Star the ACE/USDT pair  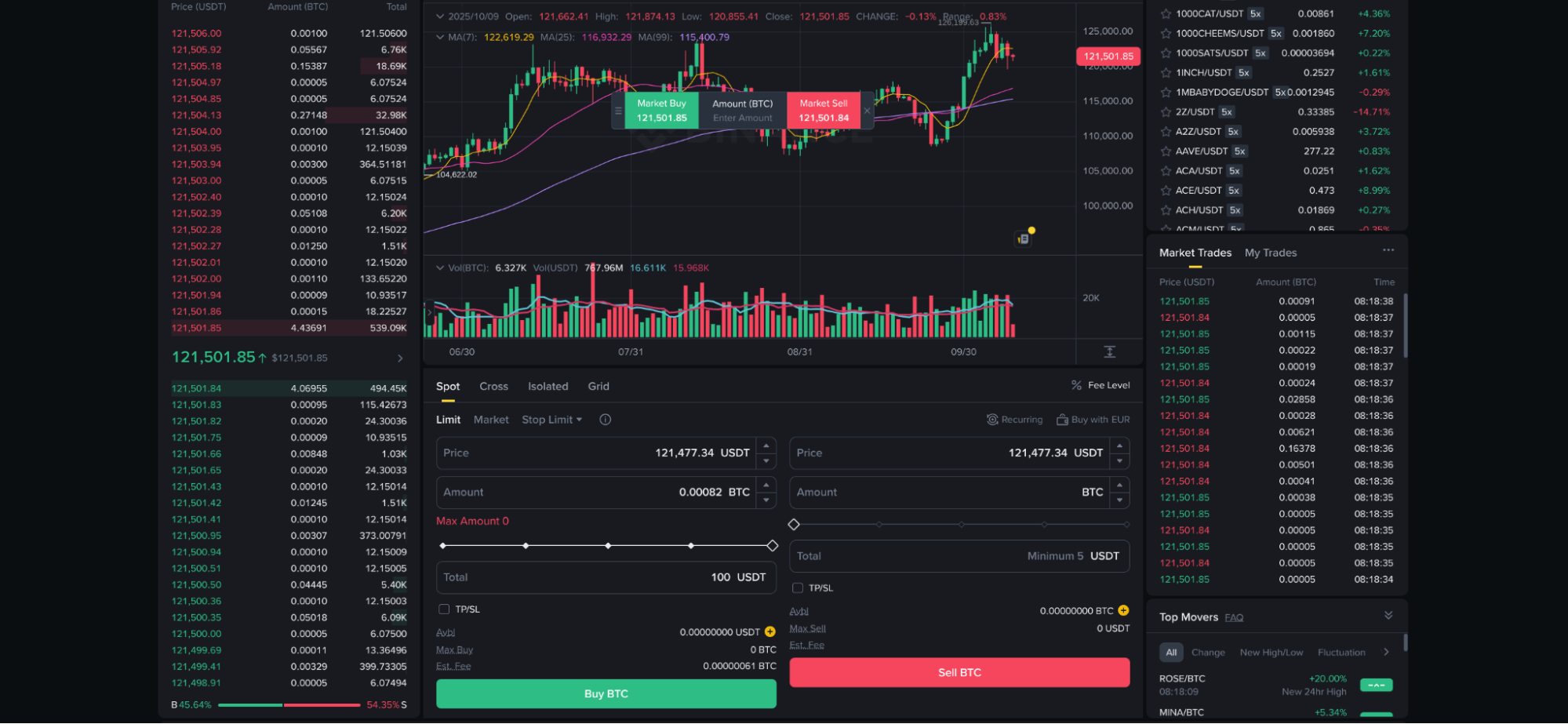pos(1166,190)
